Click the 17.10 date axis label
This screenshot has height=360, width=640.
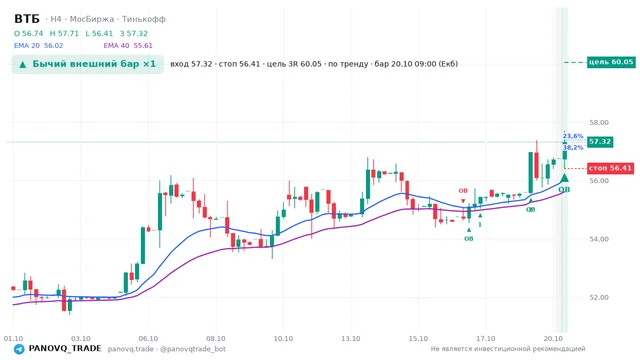tap(486, 339)
